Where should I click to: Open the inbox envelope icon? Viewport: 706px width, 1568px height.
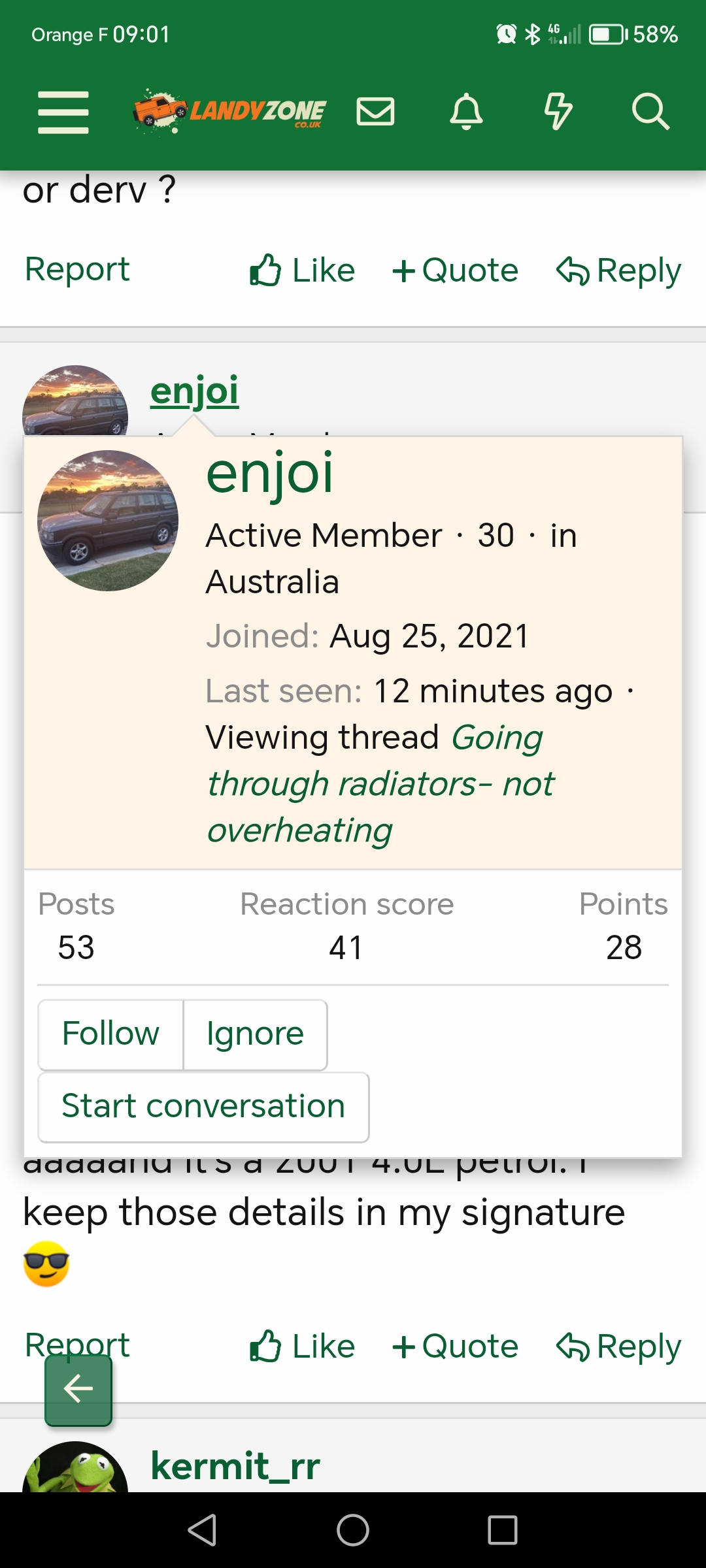point(375,111)
